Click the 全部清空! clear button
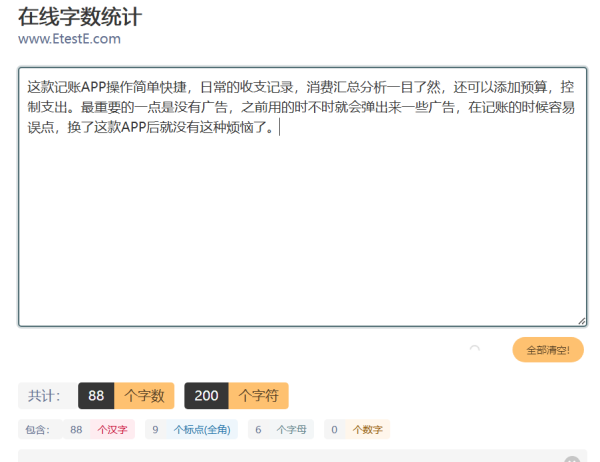This screenshot has width=600, height=462. click(x=548, y=349)
